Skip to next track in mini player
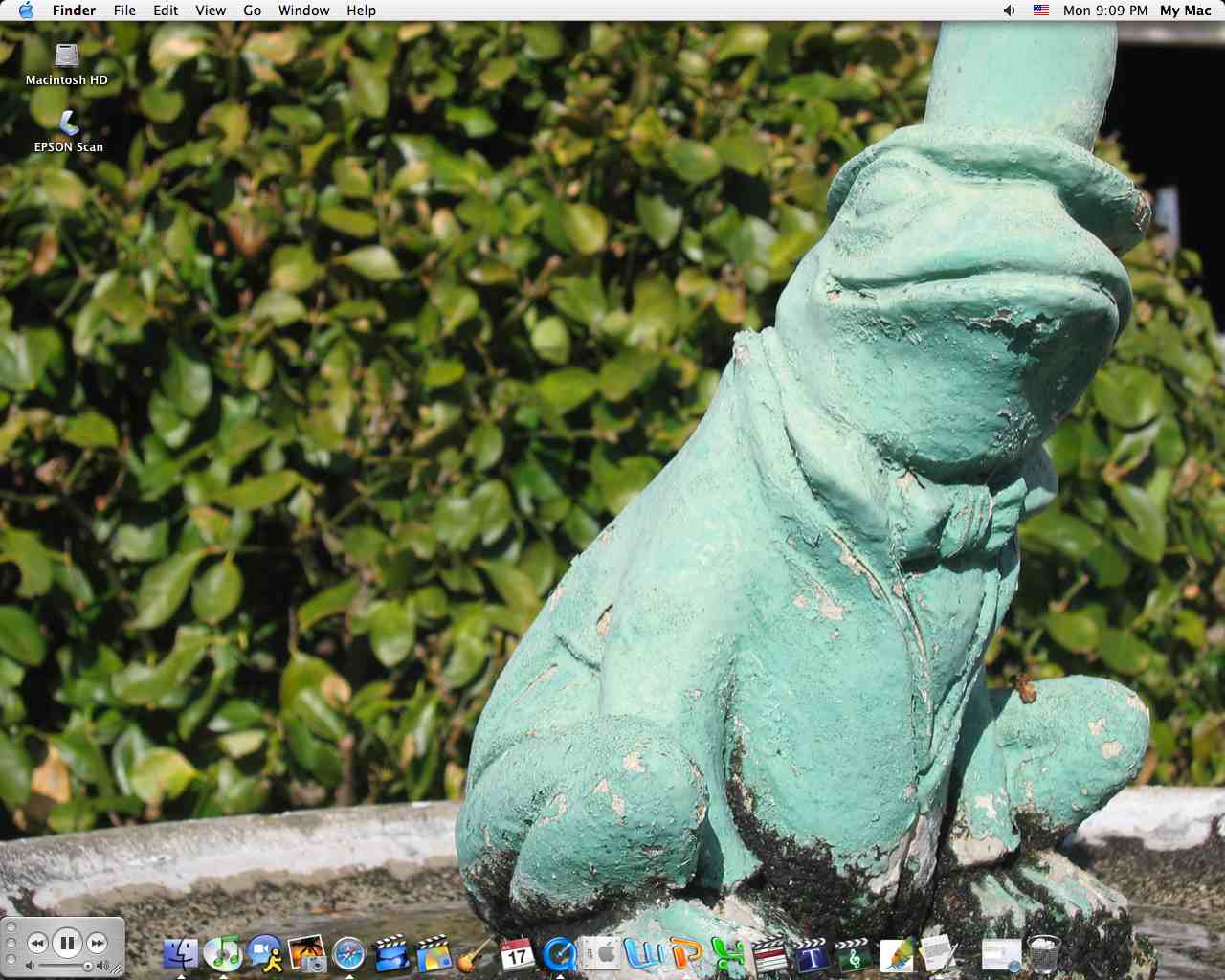 tap(97, 944)
